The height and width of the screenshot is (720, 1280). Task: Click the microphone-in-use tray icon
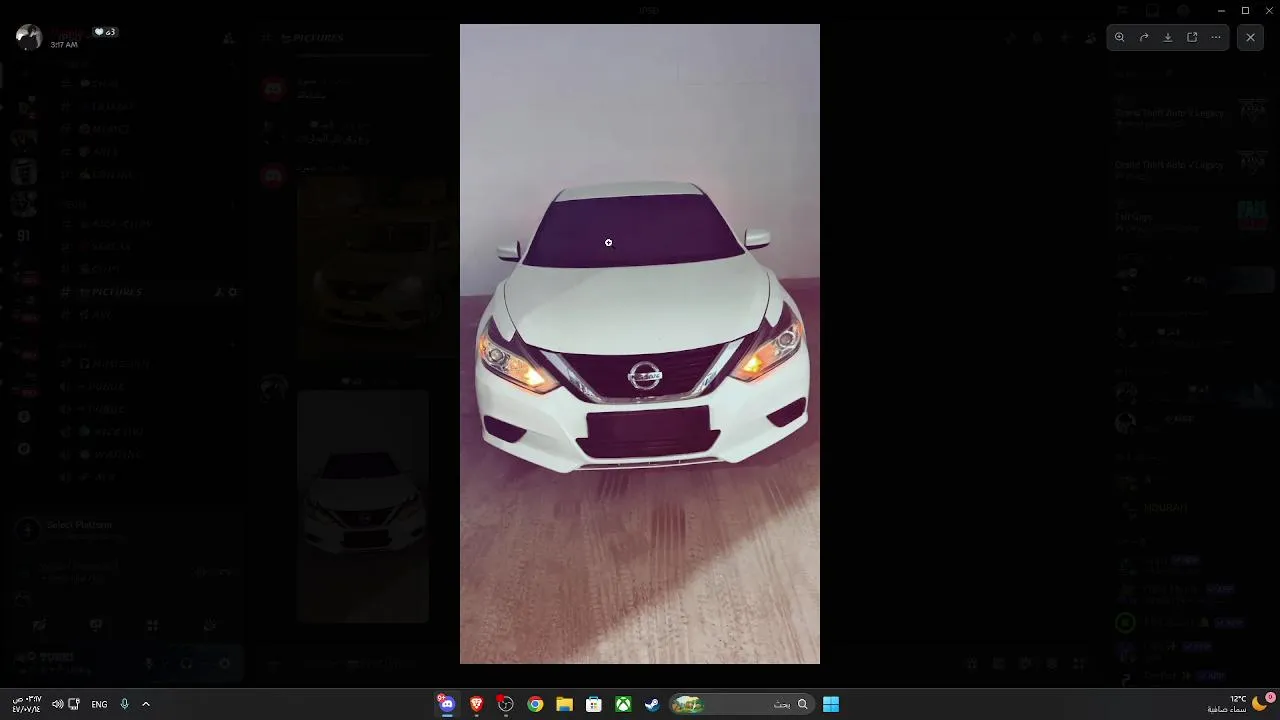pos(124,704)
